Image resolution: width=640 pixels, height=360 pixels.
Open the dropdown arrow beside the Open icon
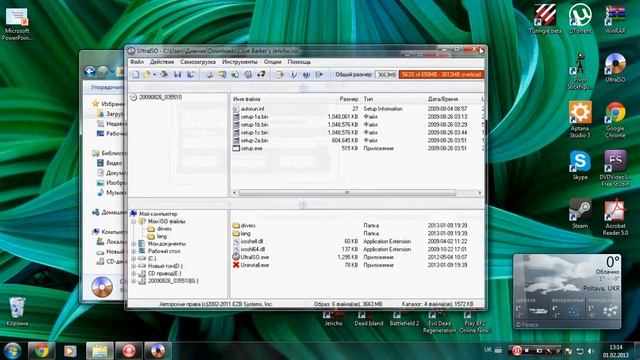tap(154, 75)
